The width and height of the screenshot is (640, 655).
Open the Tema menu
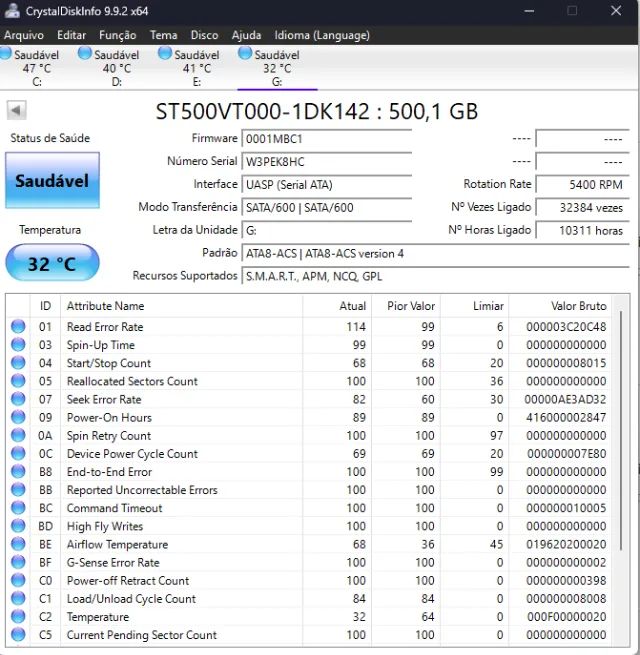[163, 35]
